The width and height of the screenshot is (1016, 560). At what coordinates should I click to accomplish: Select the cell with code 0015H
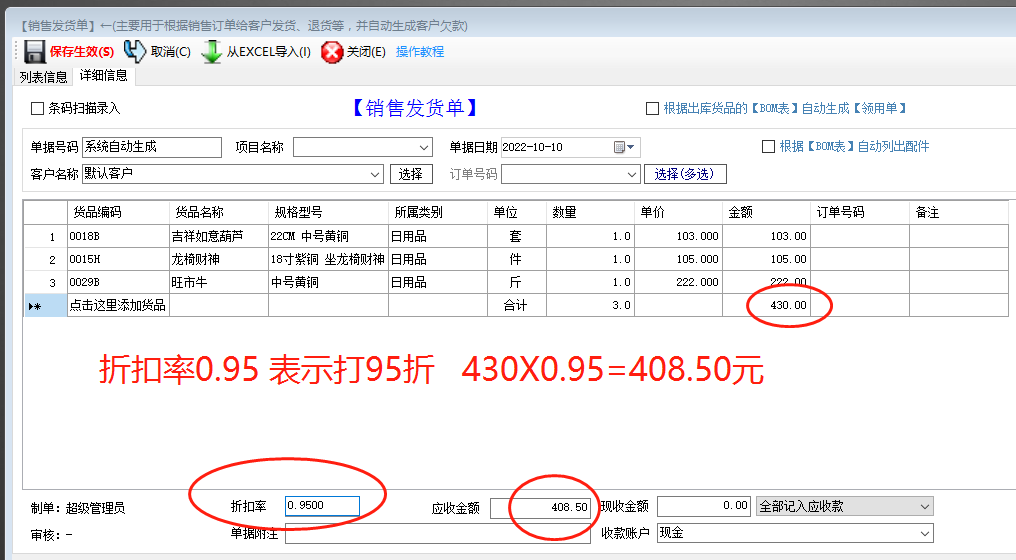[118, 259]
